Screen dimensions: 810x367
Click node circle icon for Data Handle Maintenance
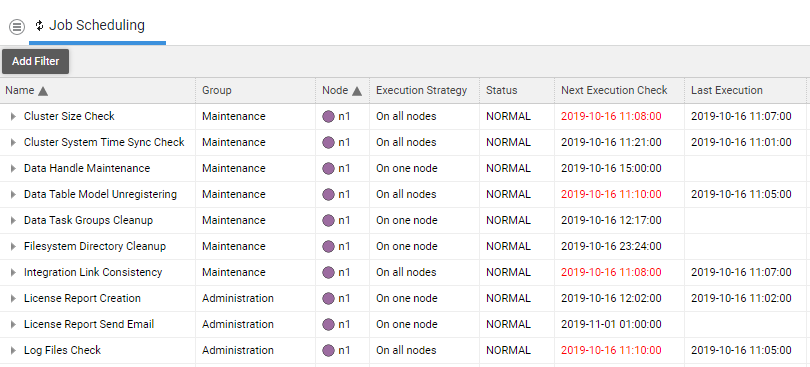[x=329, y=169]
